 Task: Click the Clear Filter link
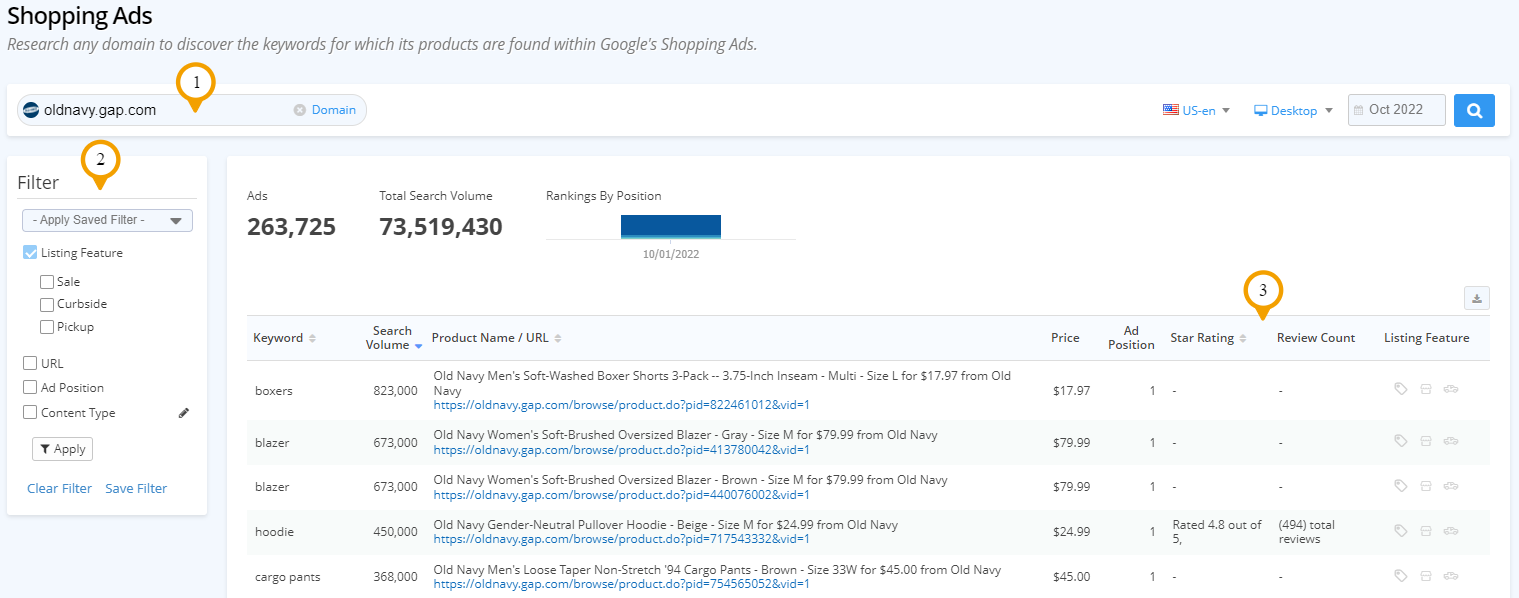pos(59,489)
